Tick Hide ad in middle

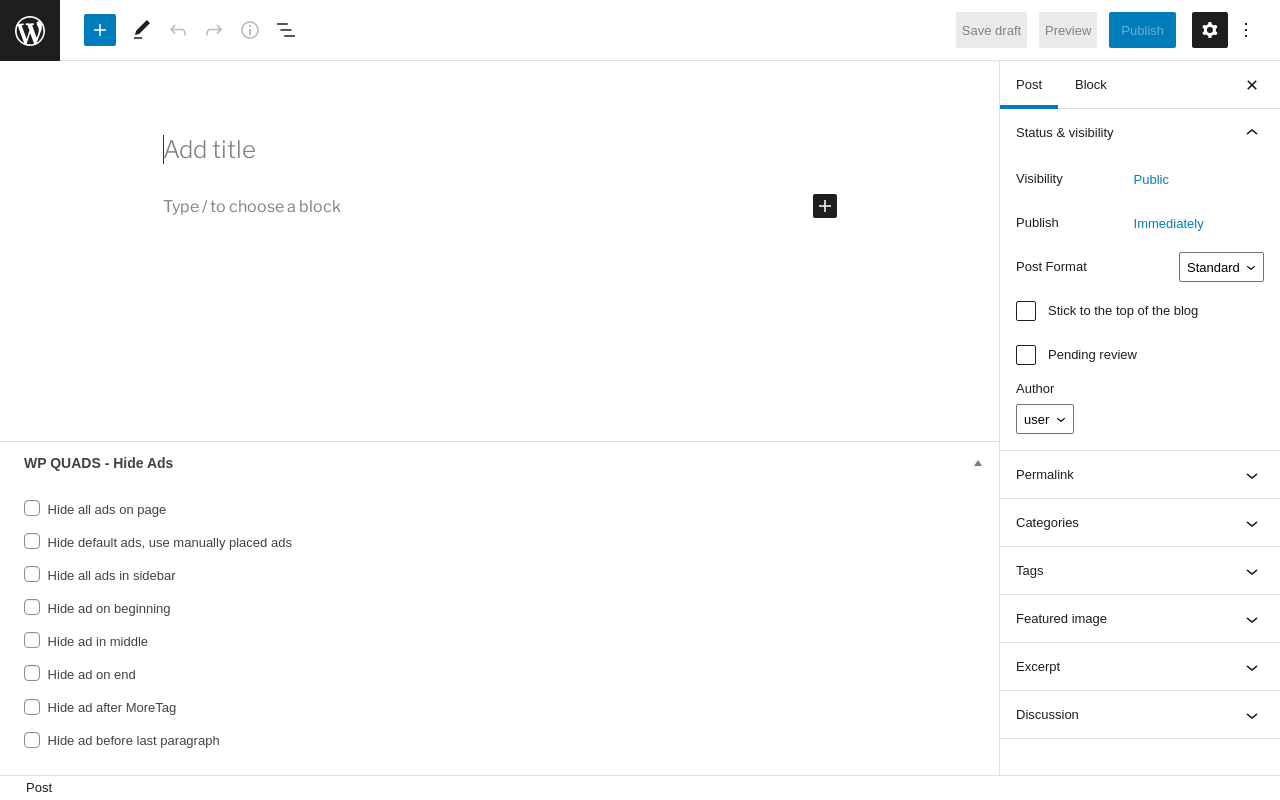[32, 640]
